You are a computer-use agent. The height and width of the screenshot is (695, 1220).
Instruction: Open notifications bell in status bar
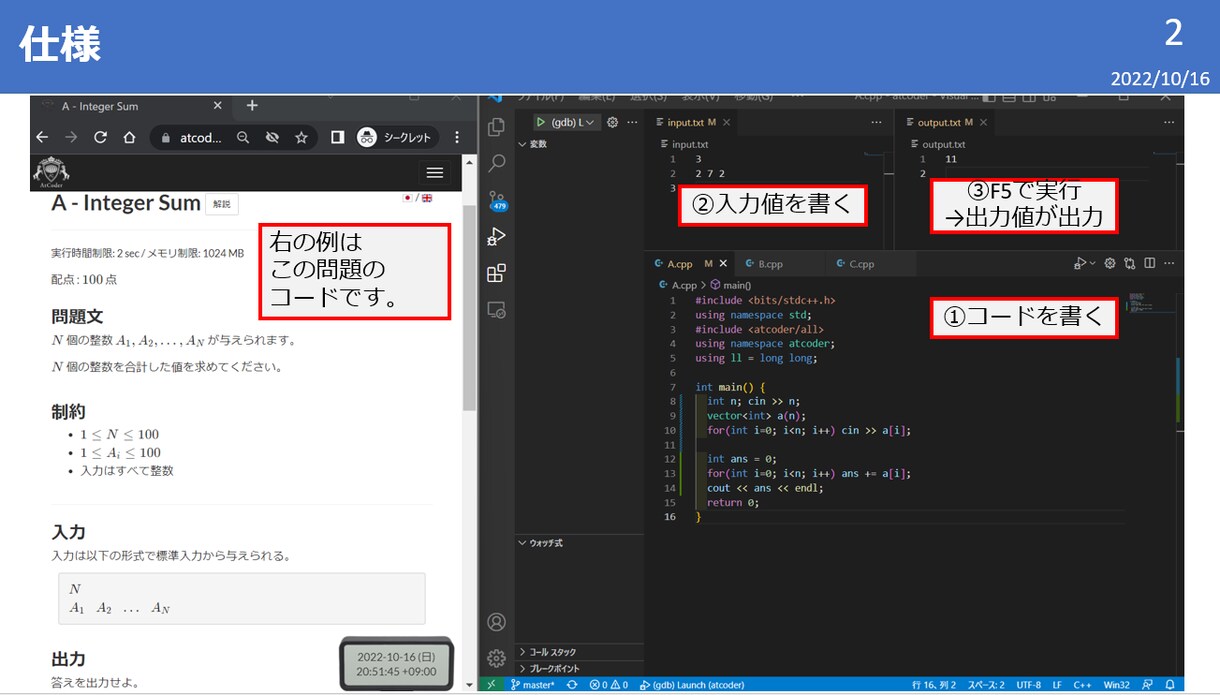coord(1170,685)
